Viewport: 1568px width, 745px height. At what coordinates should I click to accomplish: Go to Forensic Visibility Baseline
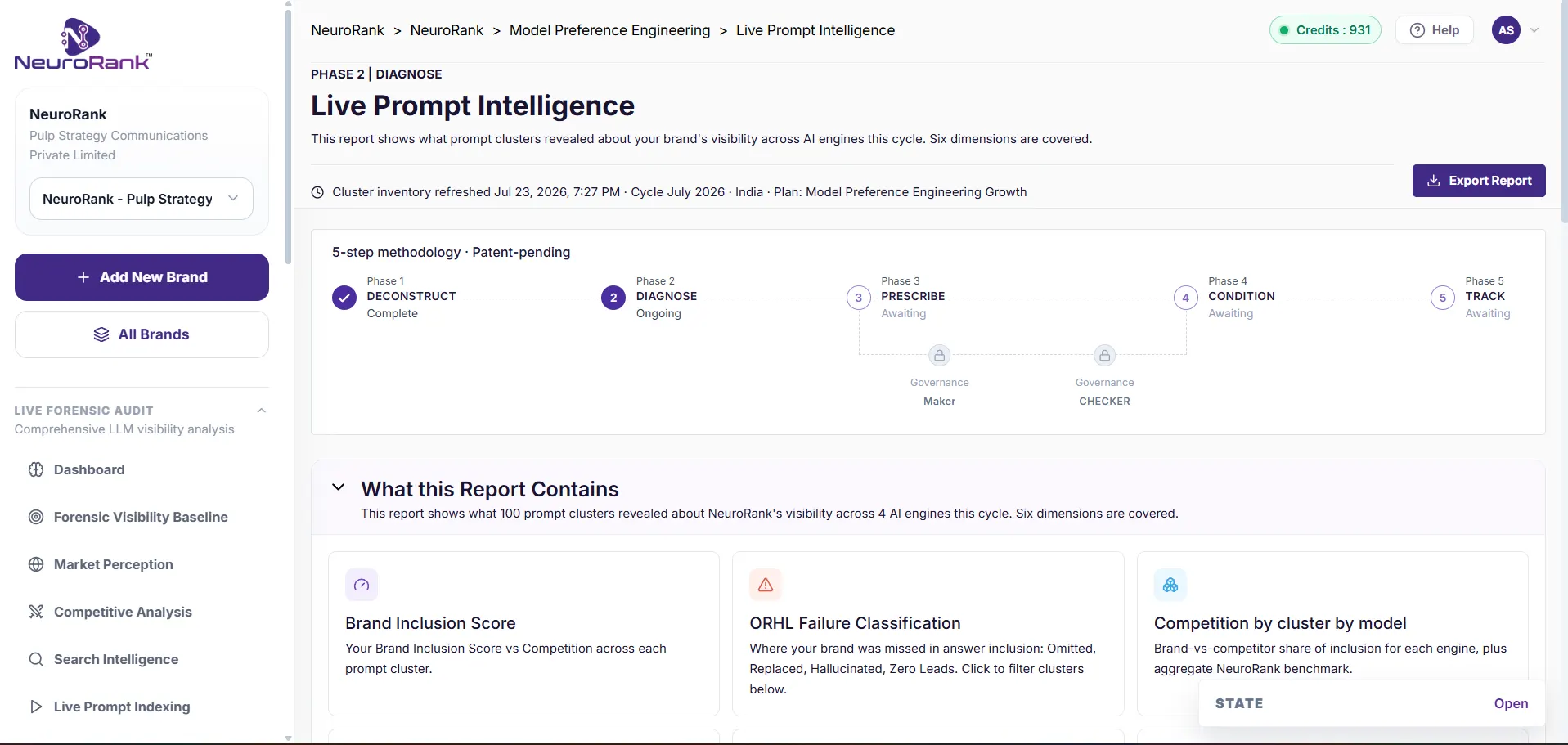142,517
